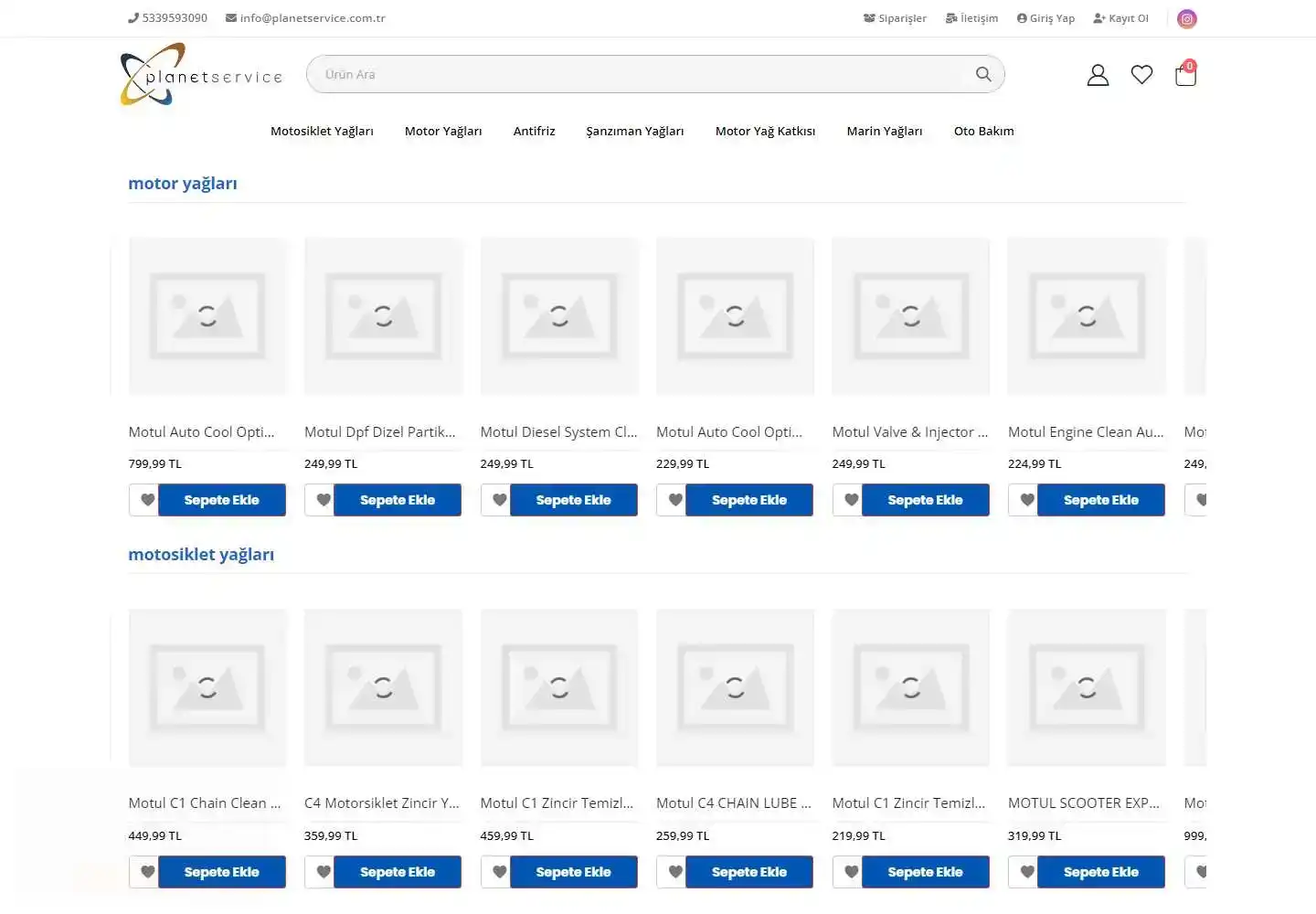This screenshot has width=1316, height=914.
Task: Add Motul C4 CHAIN LUBE to cart
Action: (749, 872)
